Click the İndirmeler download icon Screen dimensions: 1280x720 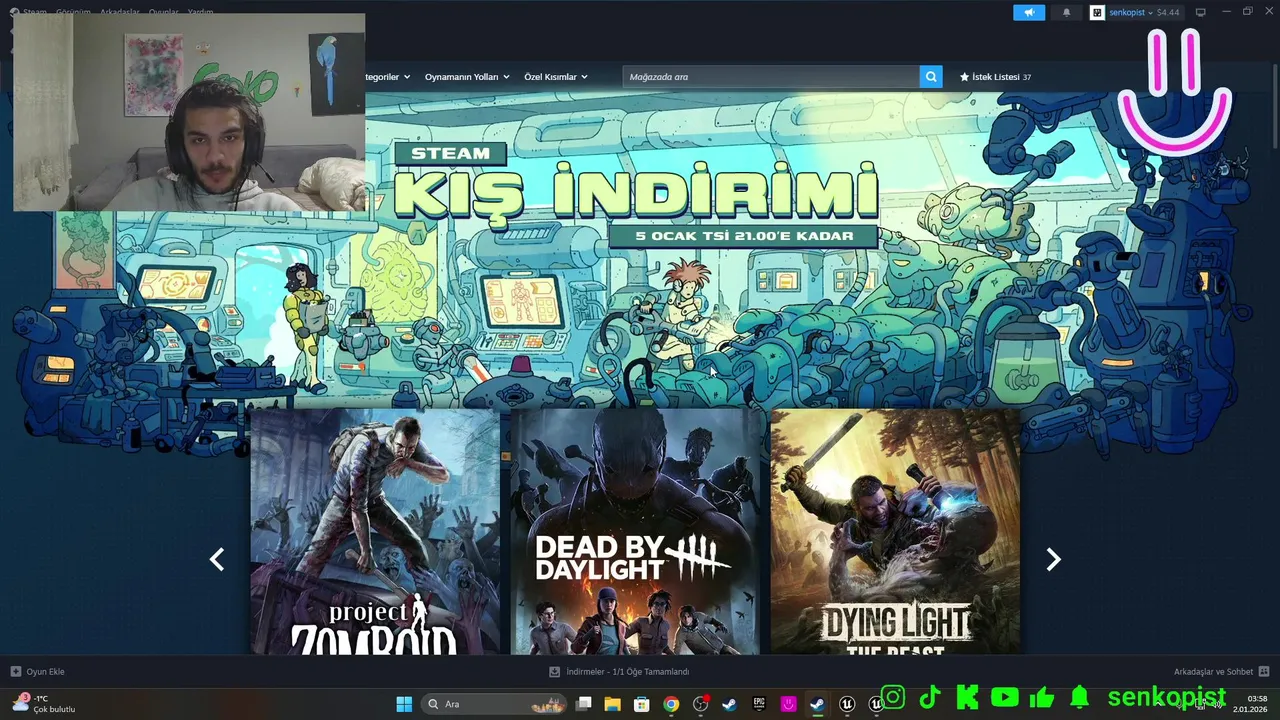coord(554,671)
